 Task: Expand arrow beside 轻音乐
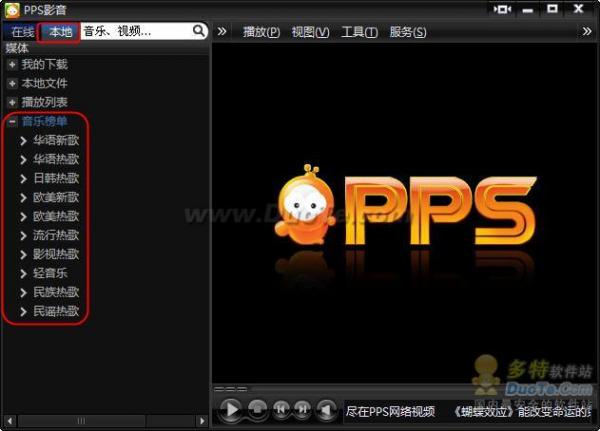(x=23, y=274)
